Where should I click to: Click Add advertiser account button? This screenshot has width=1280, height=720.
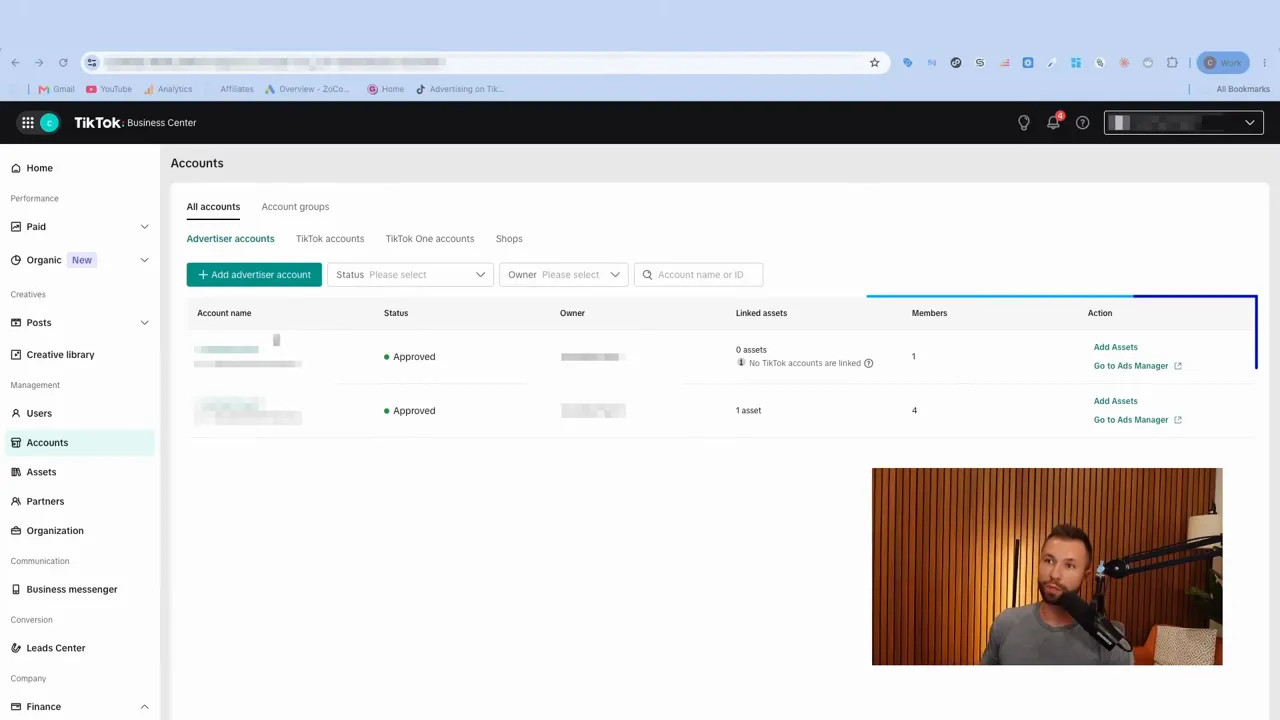tap(254, 275)
